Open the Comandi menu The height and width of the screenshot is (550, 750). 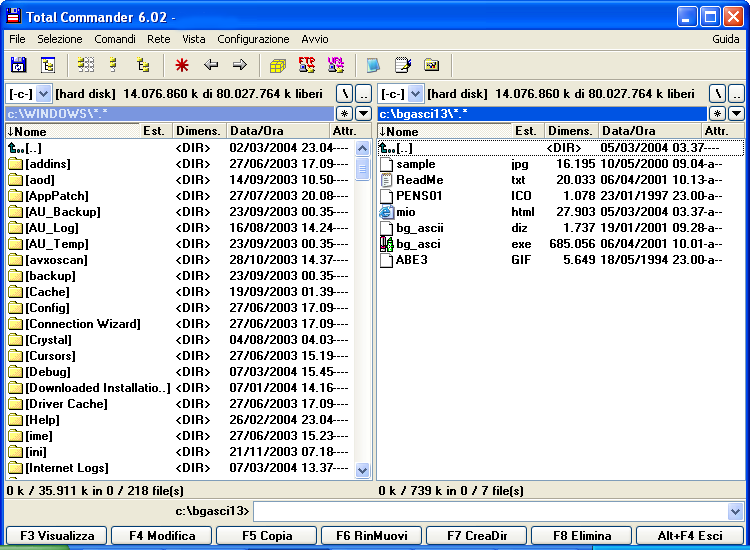tap(115, 39)
